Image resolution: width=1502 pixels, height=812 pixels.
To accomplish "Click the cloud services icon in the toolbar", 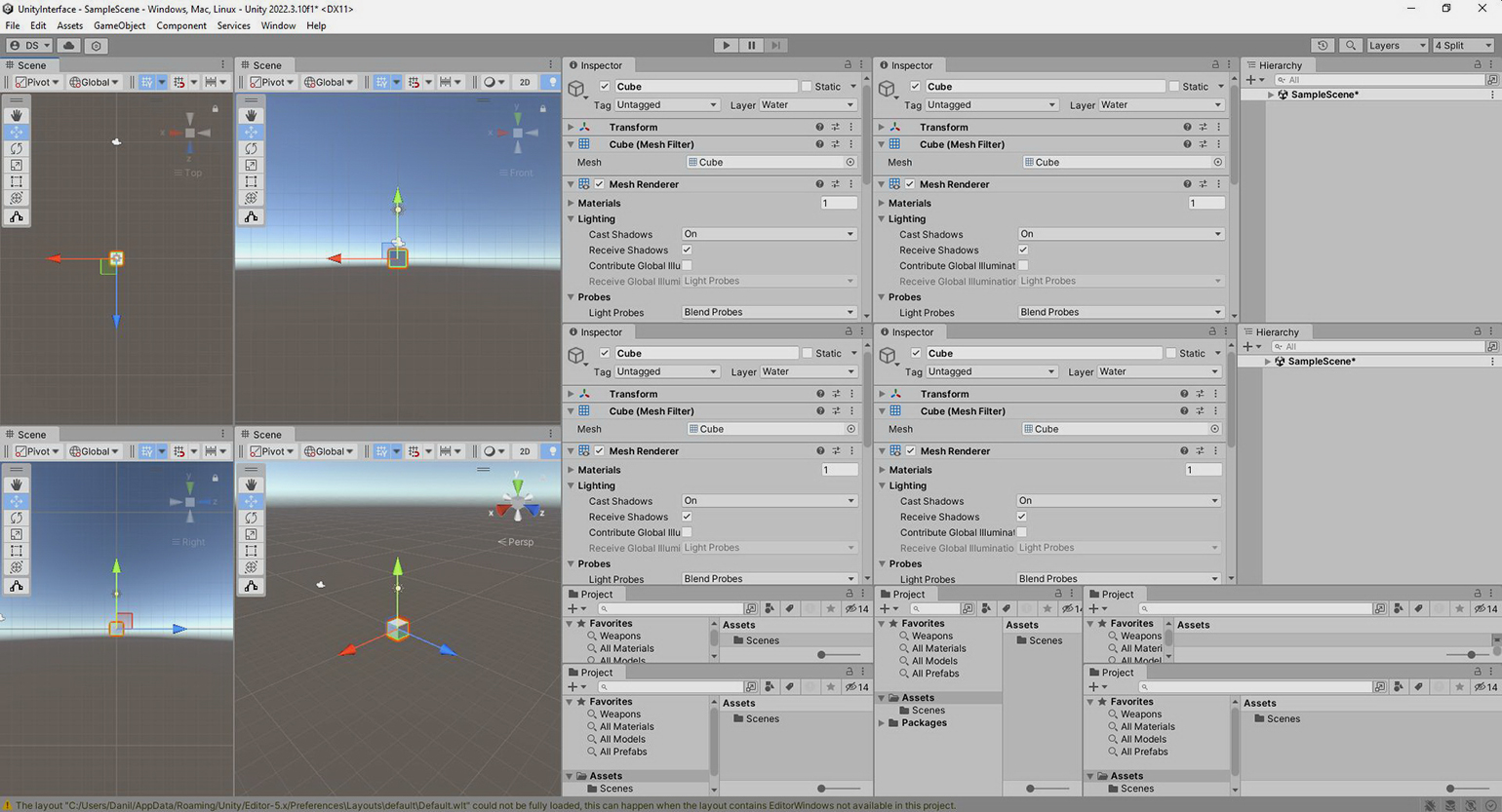I will pyautogui.click(x=68, y=45).
